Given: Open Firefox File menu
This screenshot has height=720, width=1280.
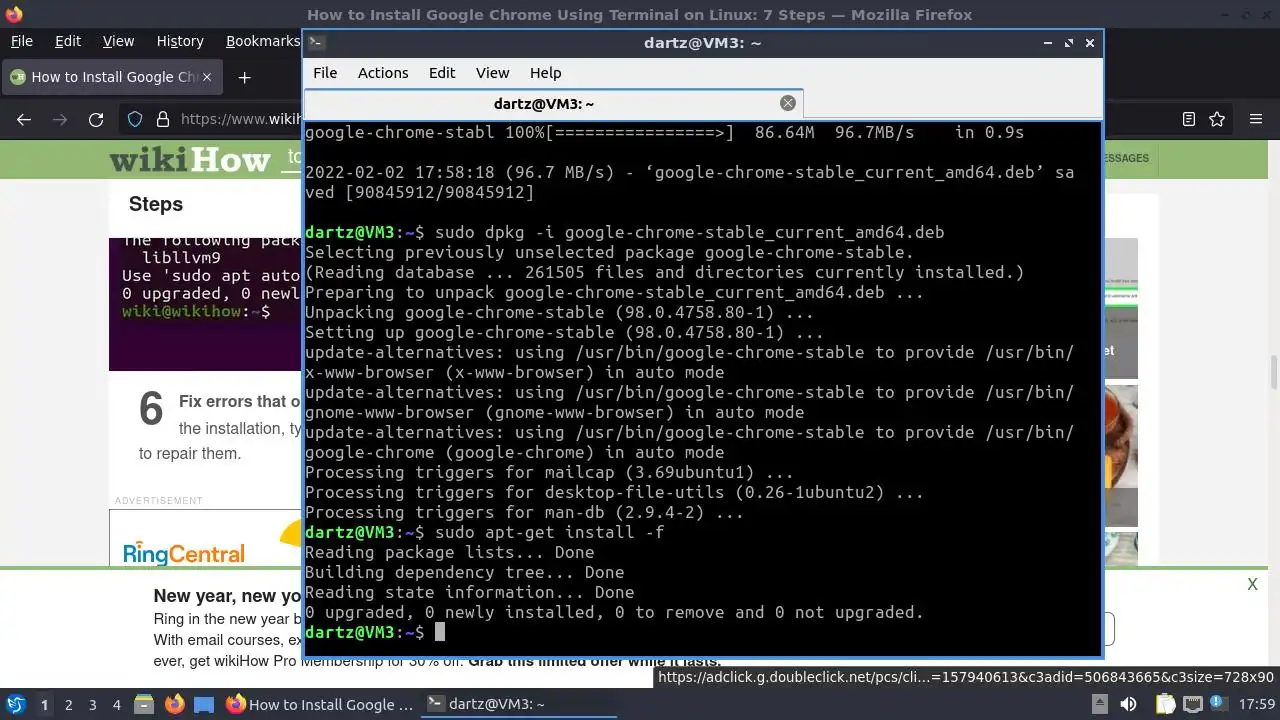Looking at the screenshot, I should point(21,41).
